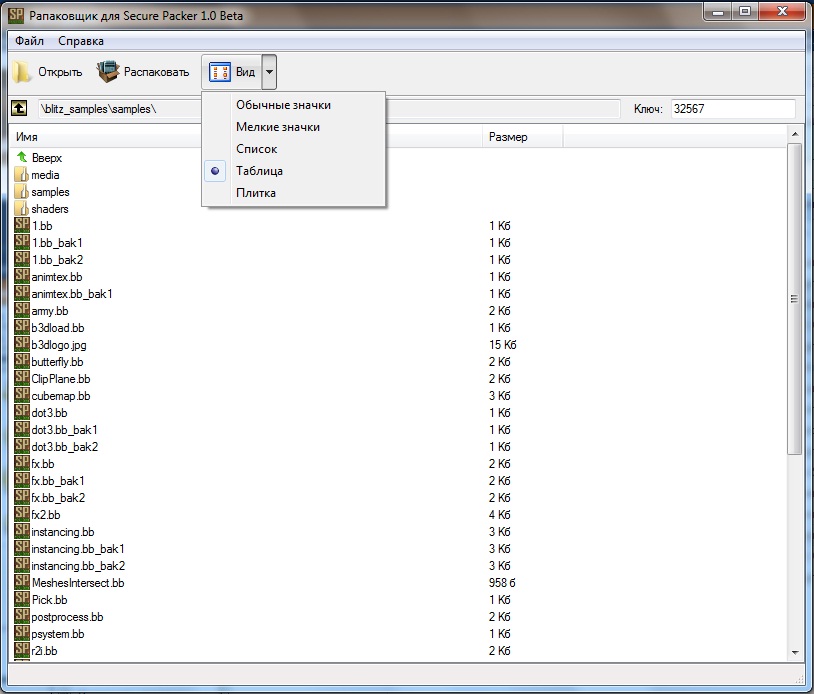The height and width of the screenshot is (694, 814).
Task: Select the media folder icon
Action: tap(21, 174)
